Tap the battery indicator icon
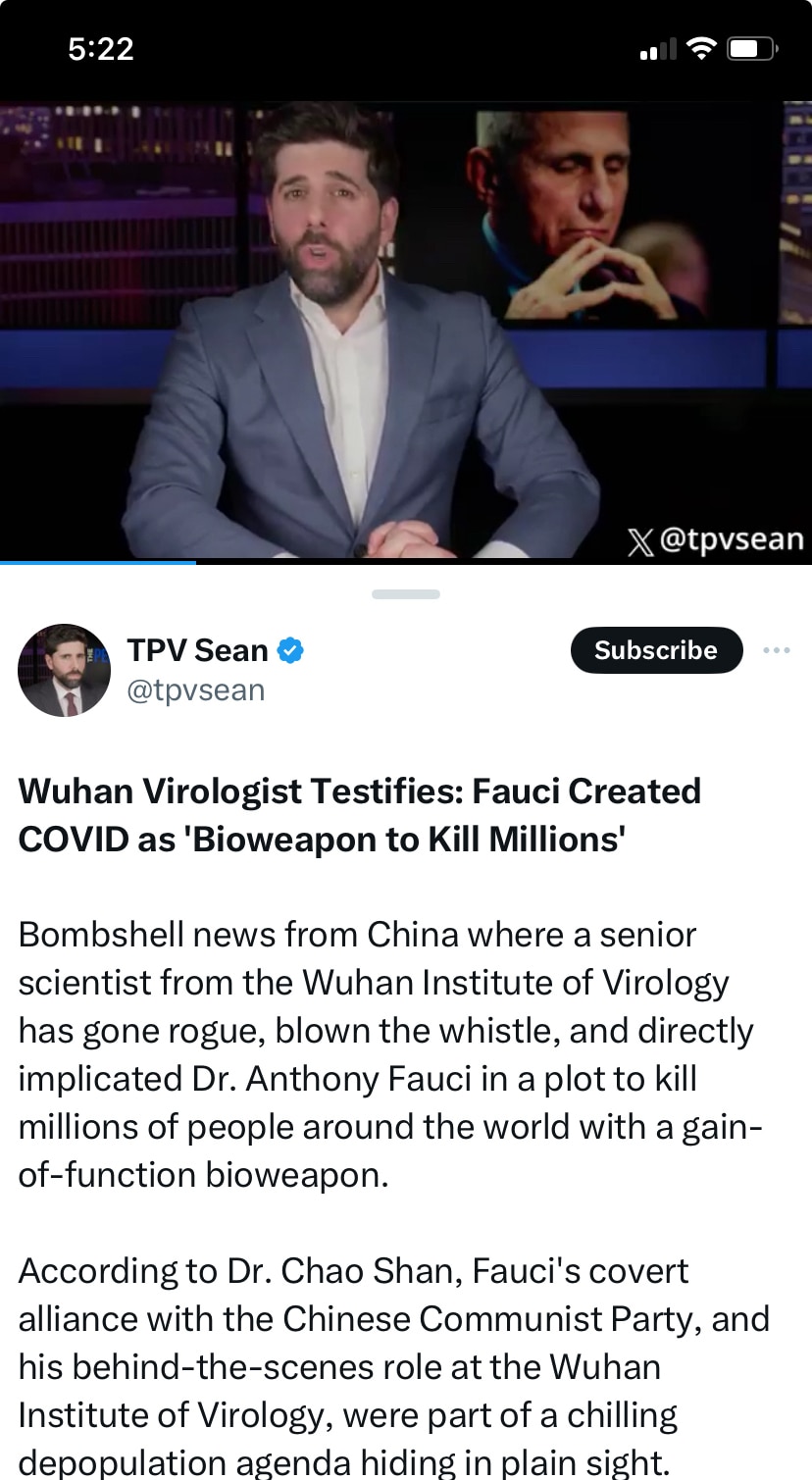This screenshot has width=812, height=1480. (x=752, y=49)
